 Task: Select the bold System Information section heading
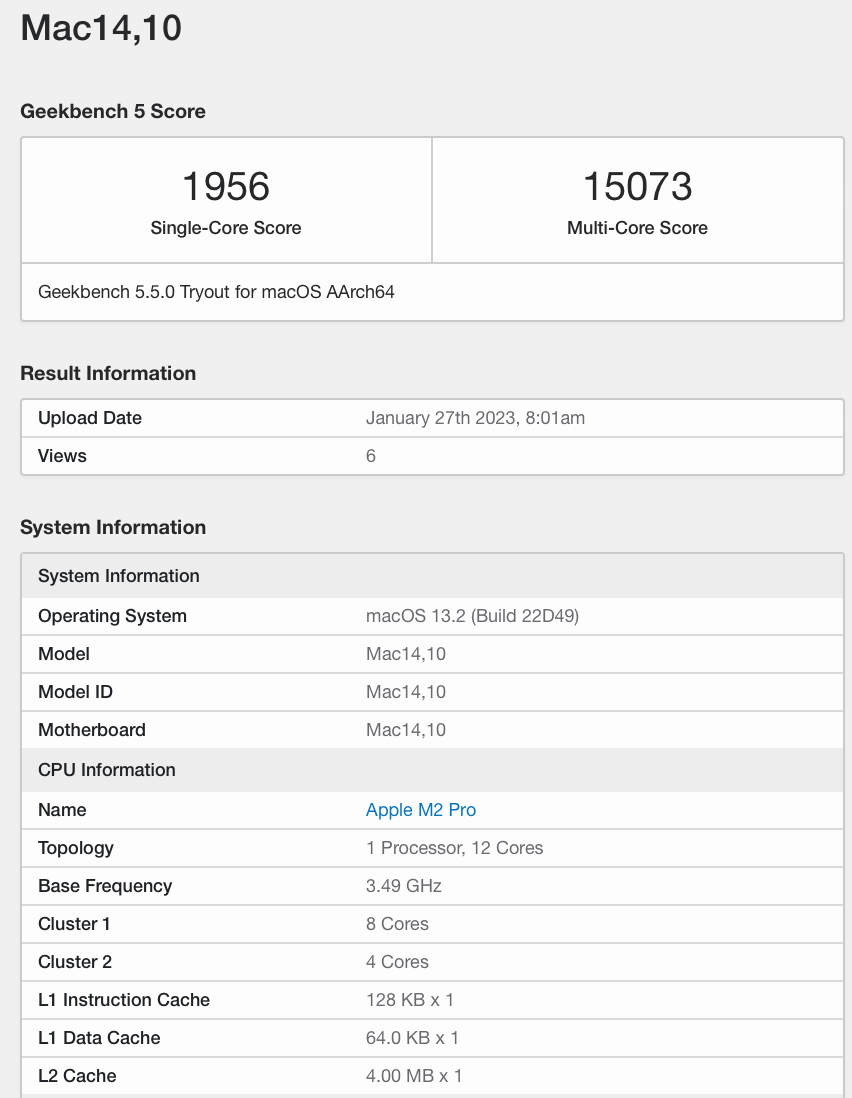pyautogui.click(x=113, y=527)
